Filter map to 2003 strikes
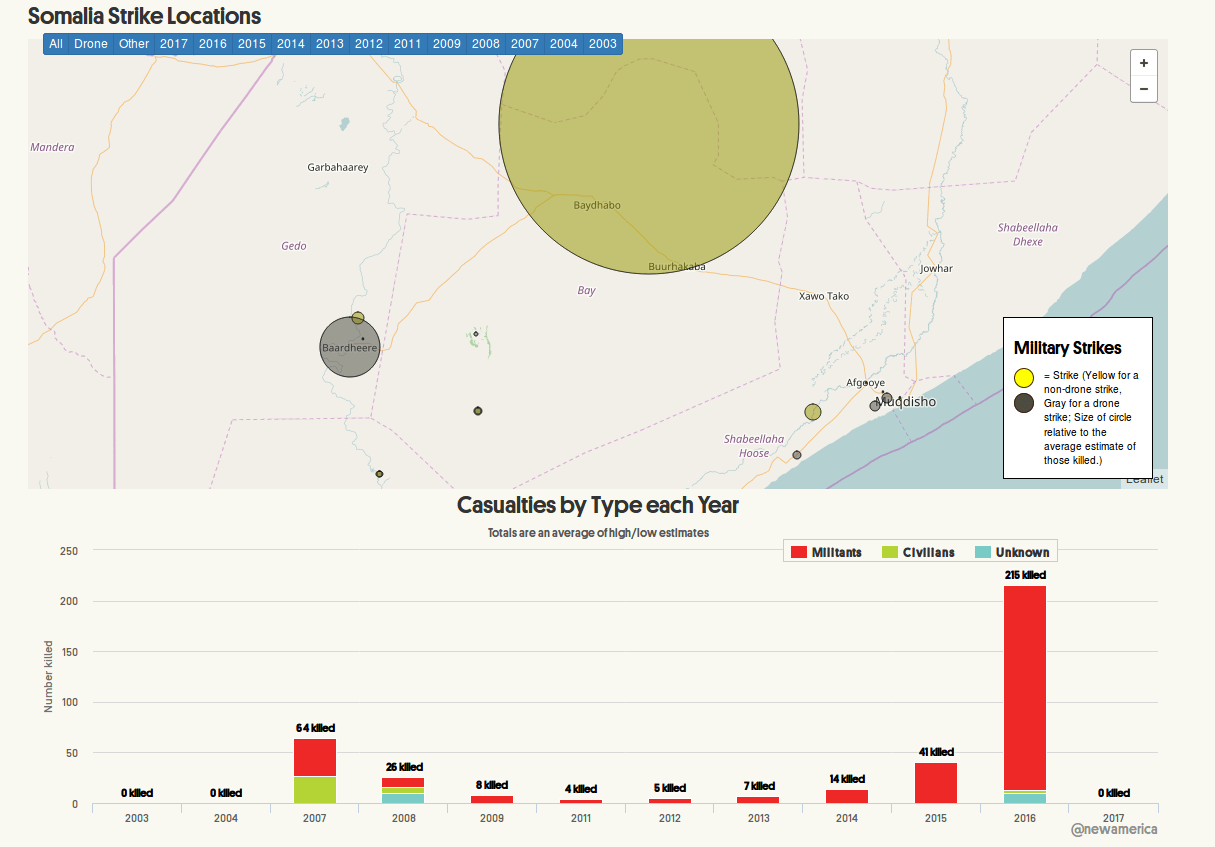The height and width of the screenshot is (847, 1215). click(x=603, y=44)
